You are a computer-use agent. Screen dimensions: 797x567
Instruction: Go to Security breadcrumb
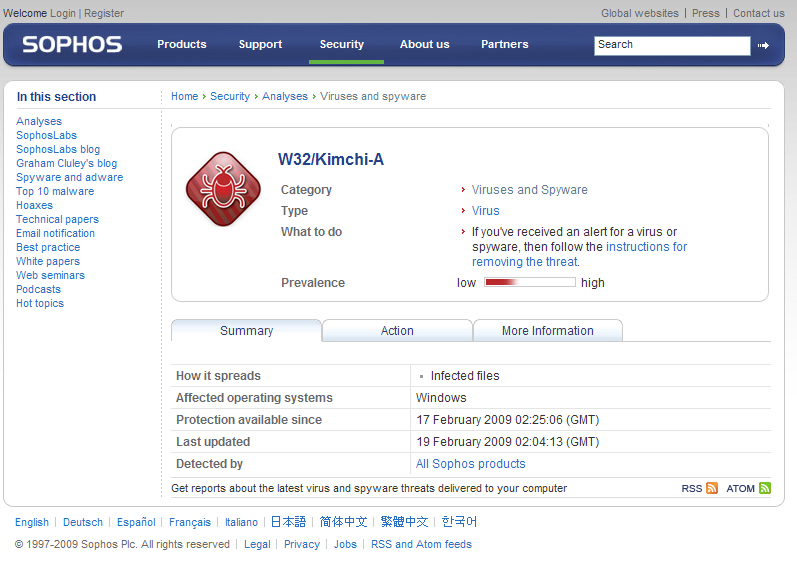[x=230, y=96]
